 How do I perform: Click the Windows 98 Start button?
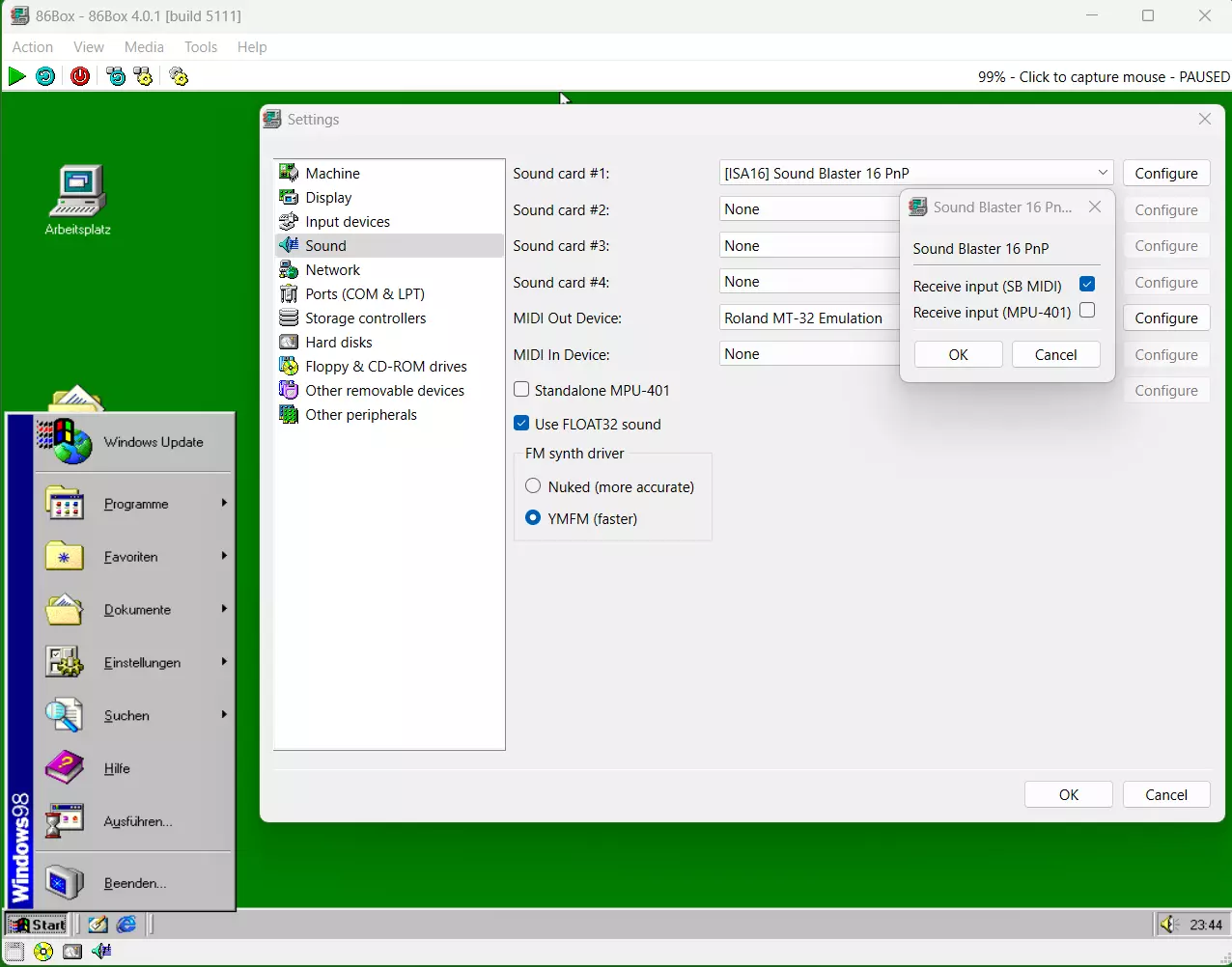(38, 925)
